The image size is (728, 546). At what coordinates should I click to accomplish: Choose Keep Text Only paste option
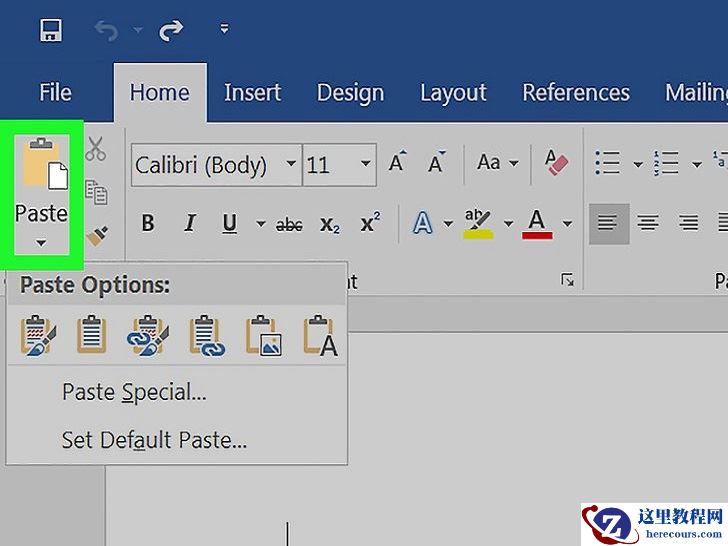click(x=321, y=336)
